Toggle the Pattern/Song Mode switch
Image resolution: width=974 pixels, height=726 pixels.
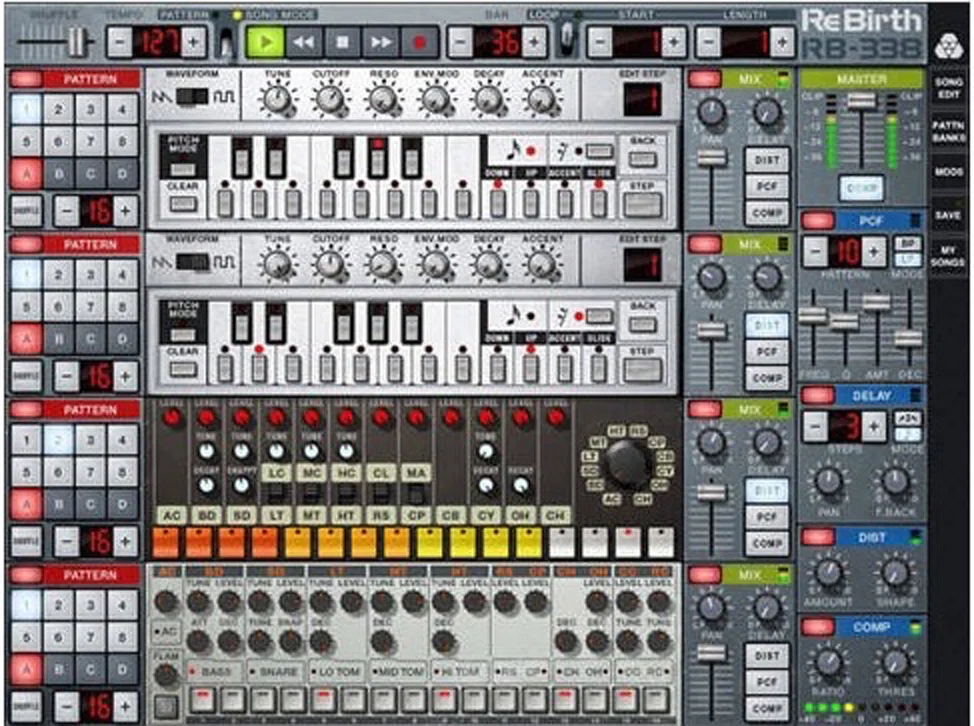226,43
